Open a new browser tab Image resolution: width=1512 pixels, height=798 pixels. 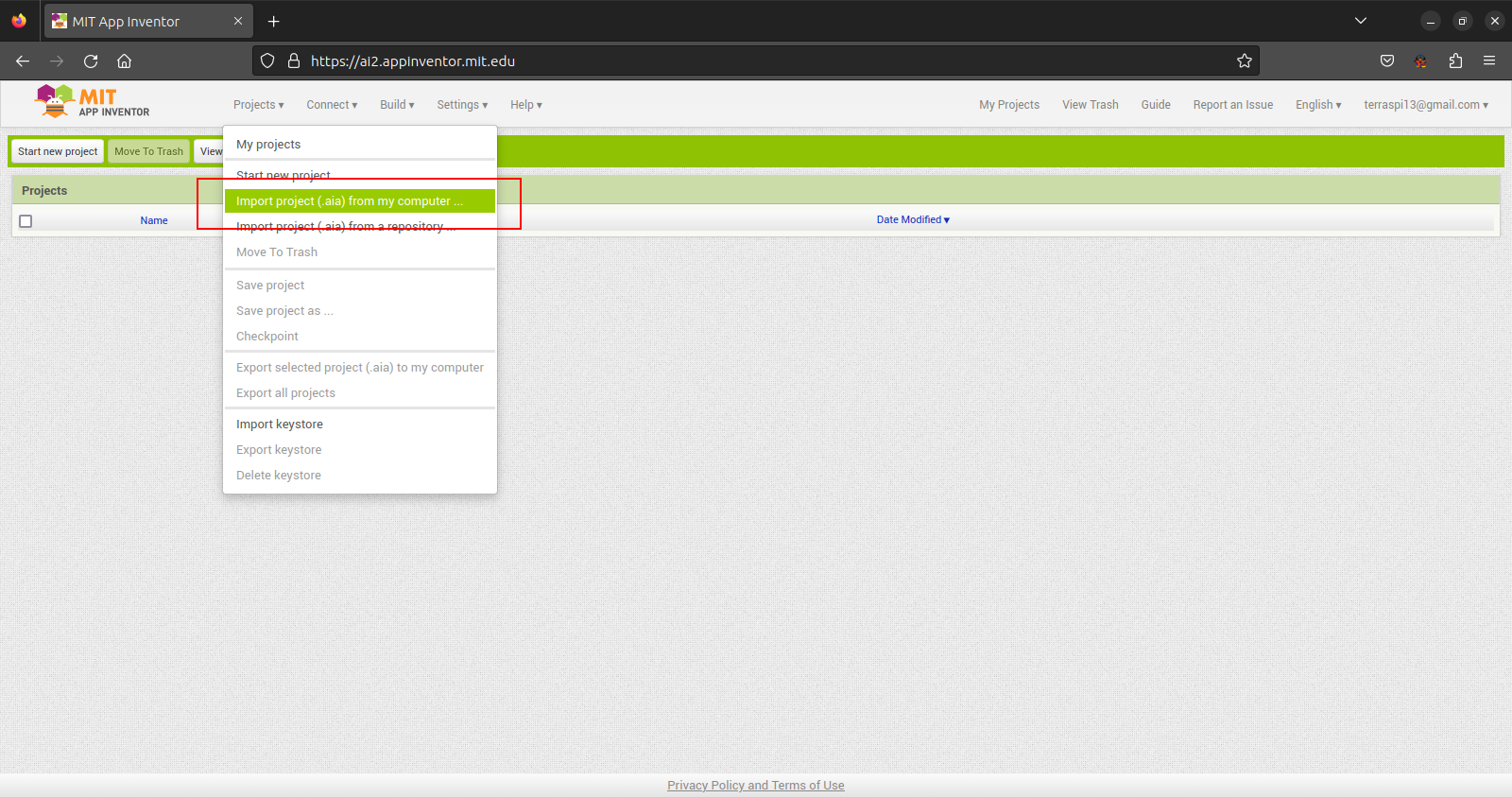point(273,21)
